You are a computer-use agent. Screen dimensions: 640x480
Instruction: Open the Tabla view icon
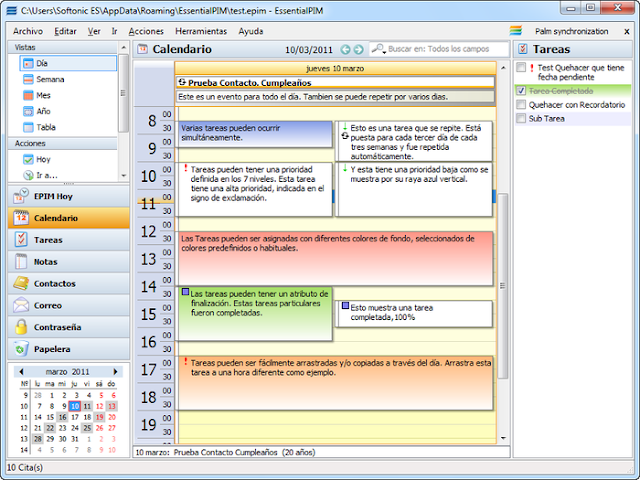click(x=28, y=127)
